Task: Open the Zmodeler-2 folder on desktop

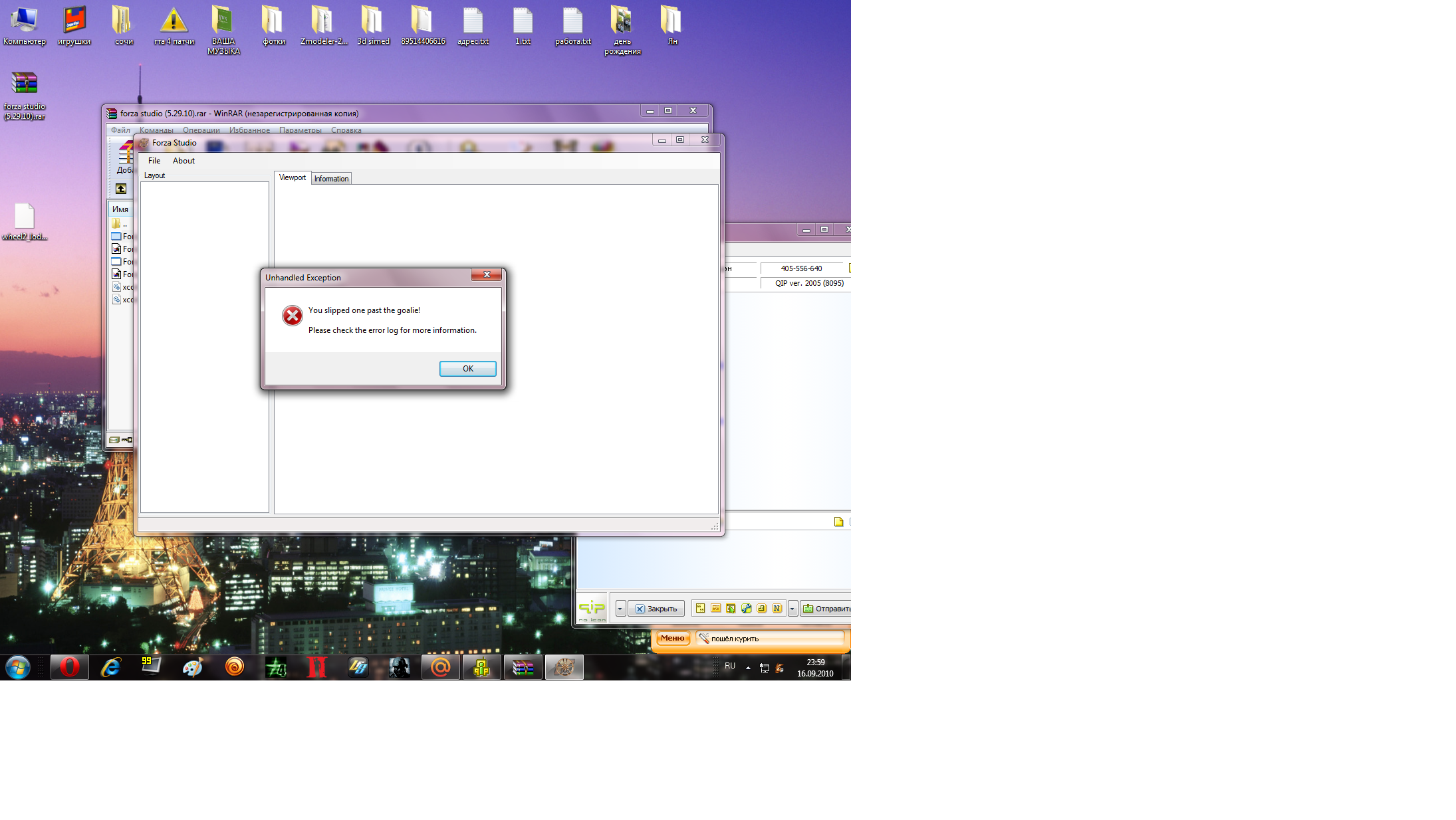Action: 324,27
